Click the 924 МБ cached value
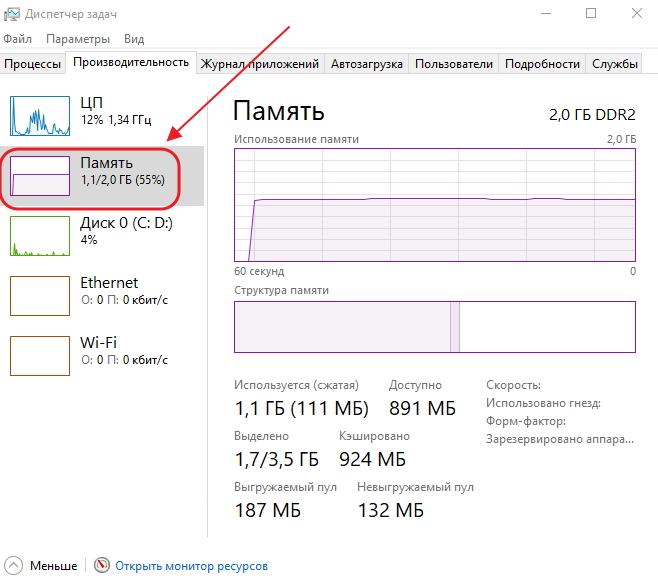 (x=372, y=459)
